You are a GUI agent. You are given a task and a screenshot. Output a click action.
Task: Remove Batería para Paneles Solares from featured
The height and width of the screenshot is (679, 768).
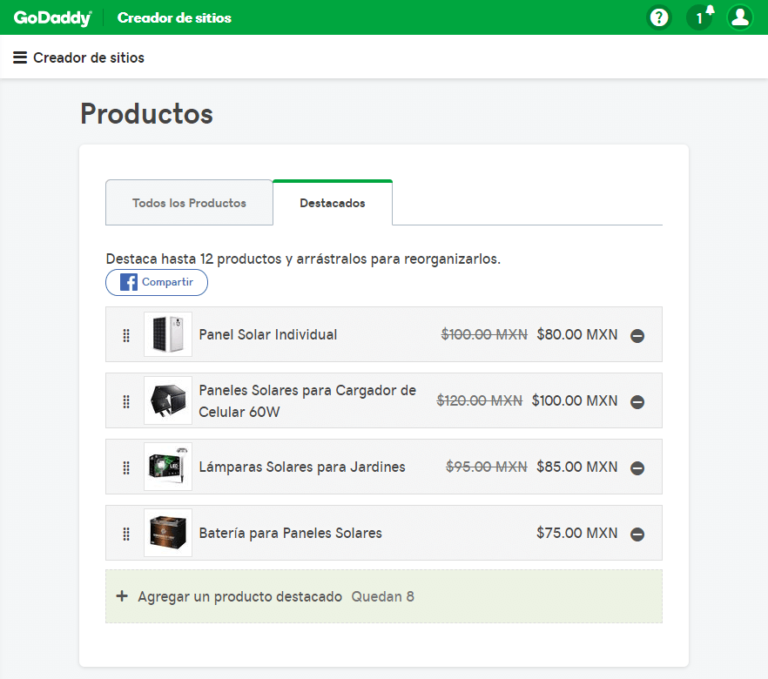637,534
